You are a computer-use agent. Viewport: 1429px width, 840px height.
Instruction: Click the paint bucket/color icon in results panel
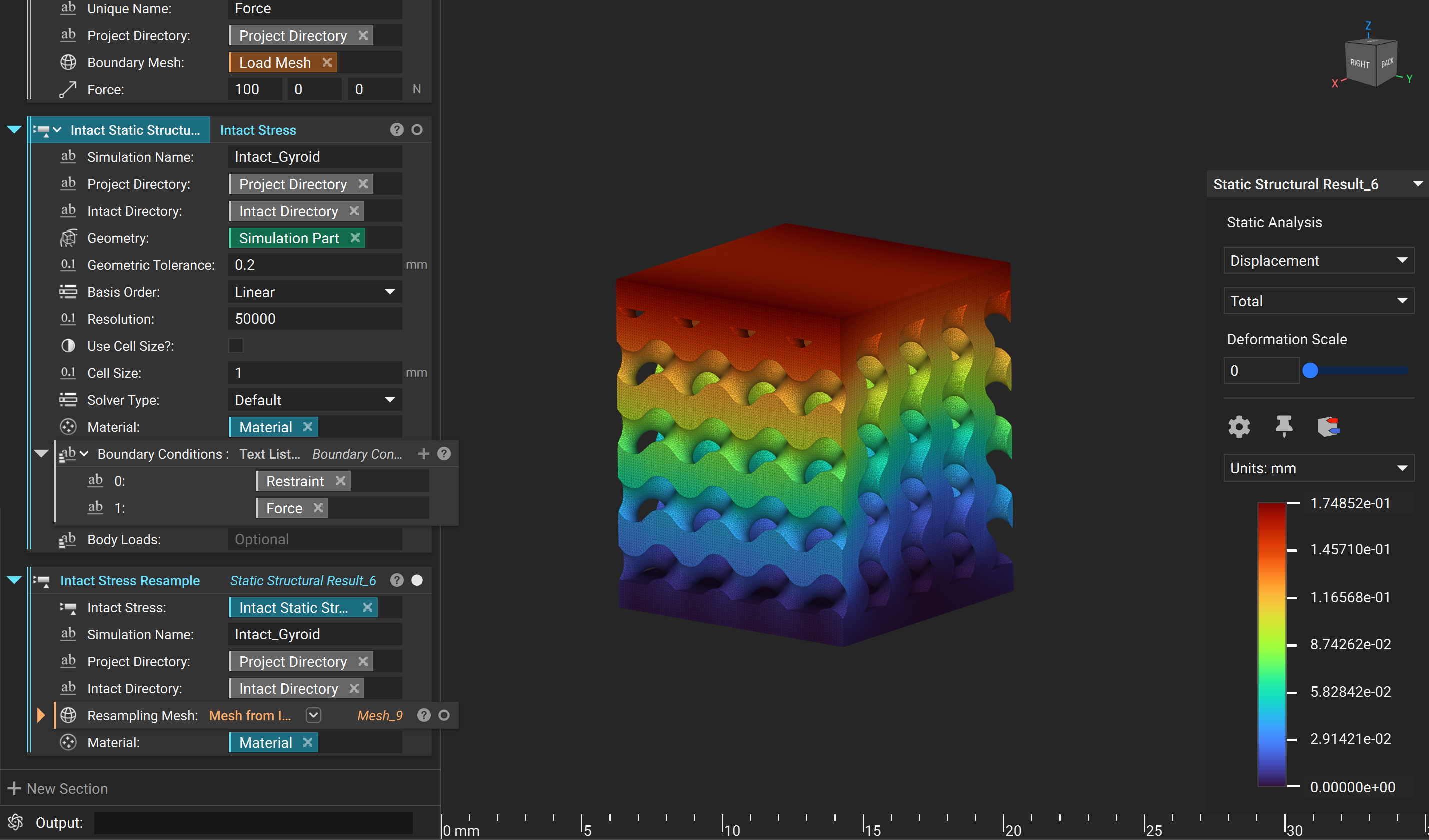pos(1328,425)
